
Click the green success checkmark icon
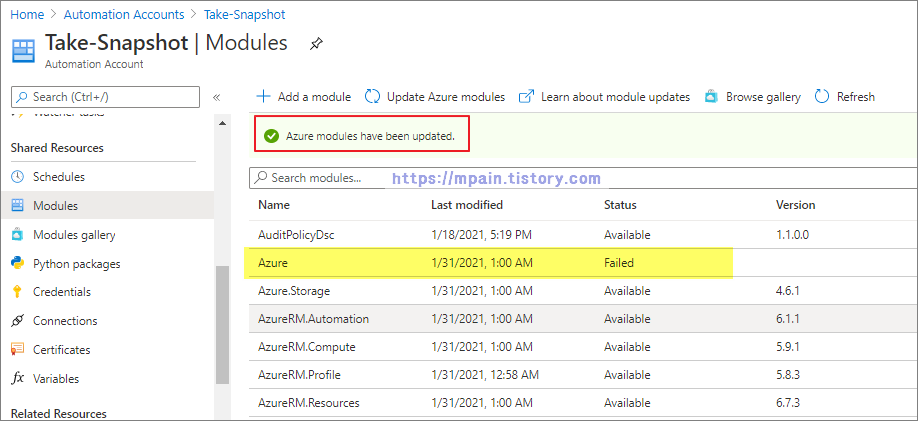tap(270, 136)
